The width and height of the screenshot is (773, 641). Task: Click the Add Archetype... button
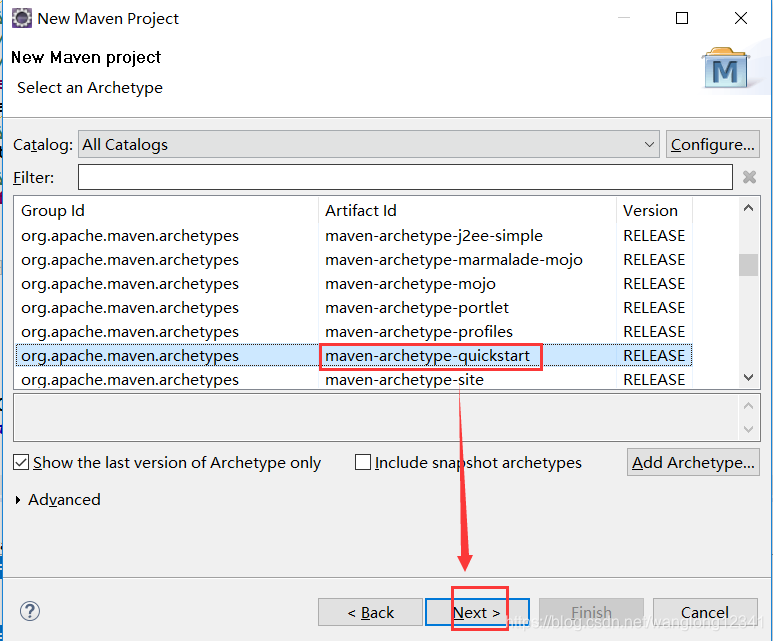pos(693,463)
